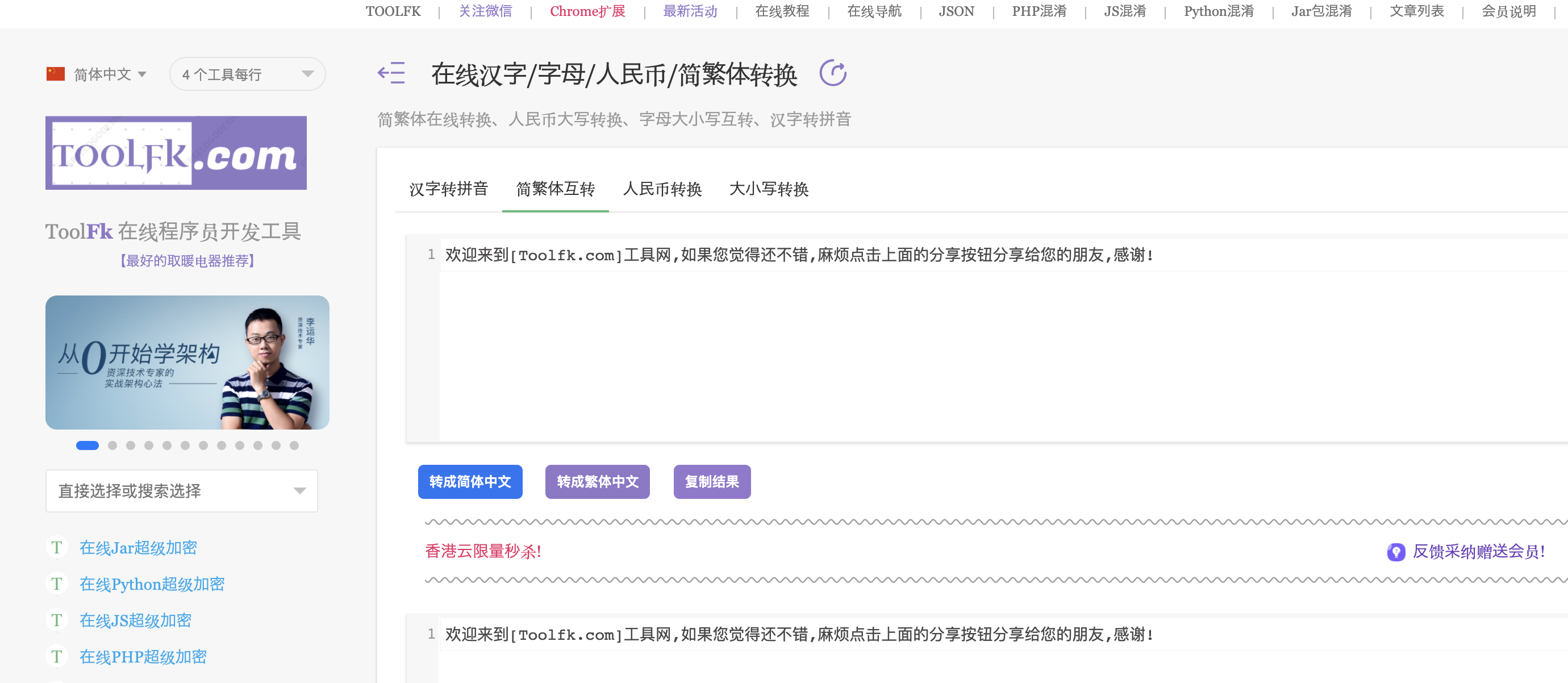Screen dimensions: 1568x683
Task: Click the T icon beside 在线Jar超级加密
Action: (x=57, y=547)
